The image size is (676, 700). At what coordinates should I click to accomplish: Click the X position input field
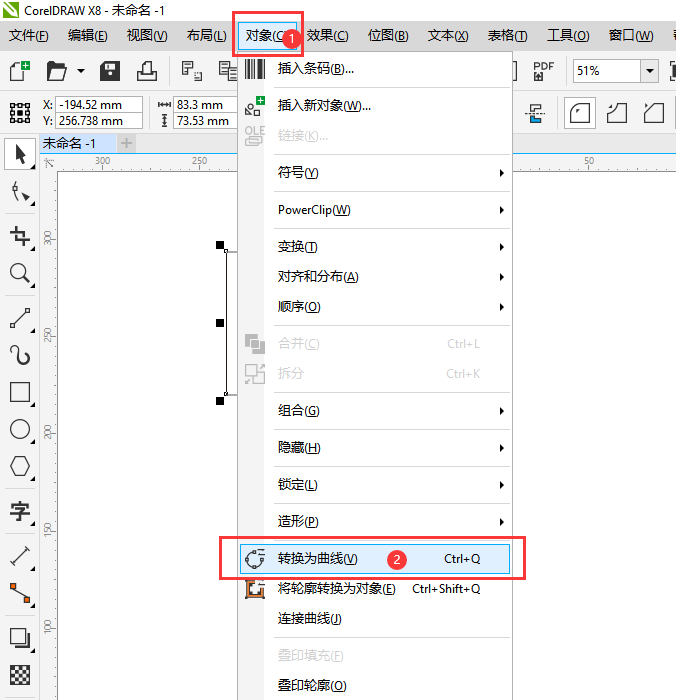pyautogui.click(x=99, y=105)
